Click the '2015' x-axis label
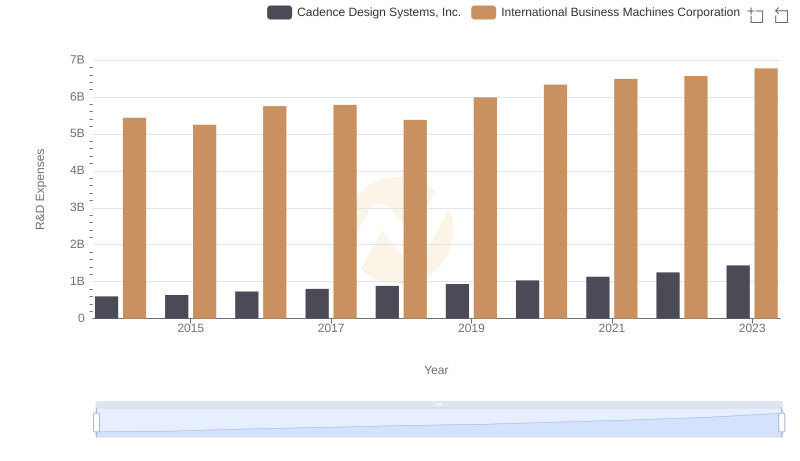Image resolution: width=800 pixels, height=461 pixels. tap(190, 328)
